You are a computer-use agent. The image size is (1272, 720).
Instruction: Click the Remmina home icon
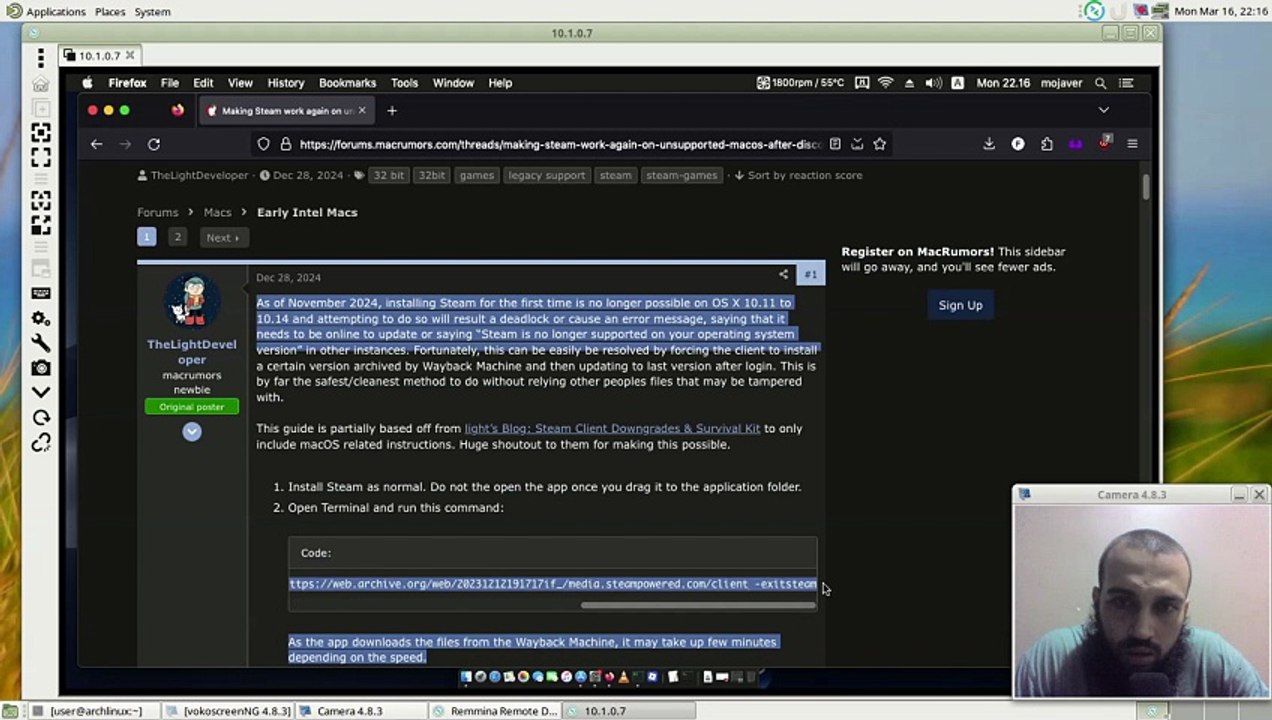point(41,84)
